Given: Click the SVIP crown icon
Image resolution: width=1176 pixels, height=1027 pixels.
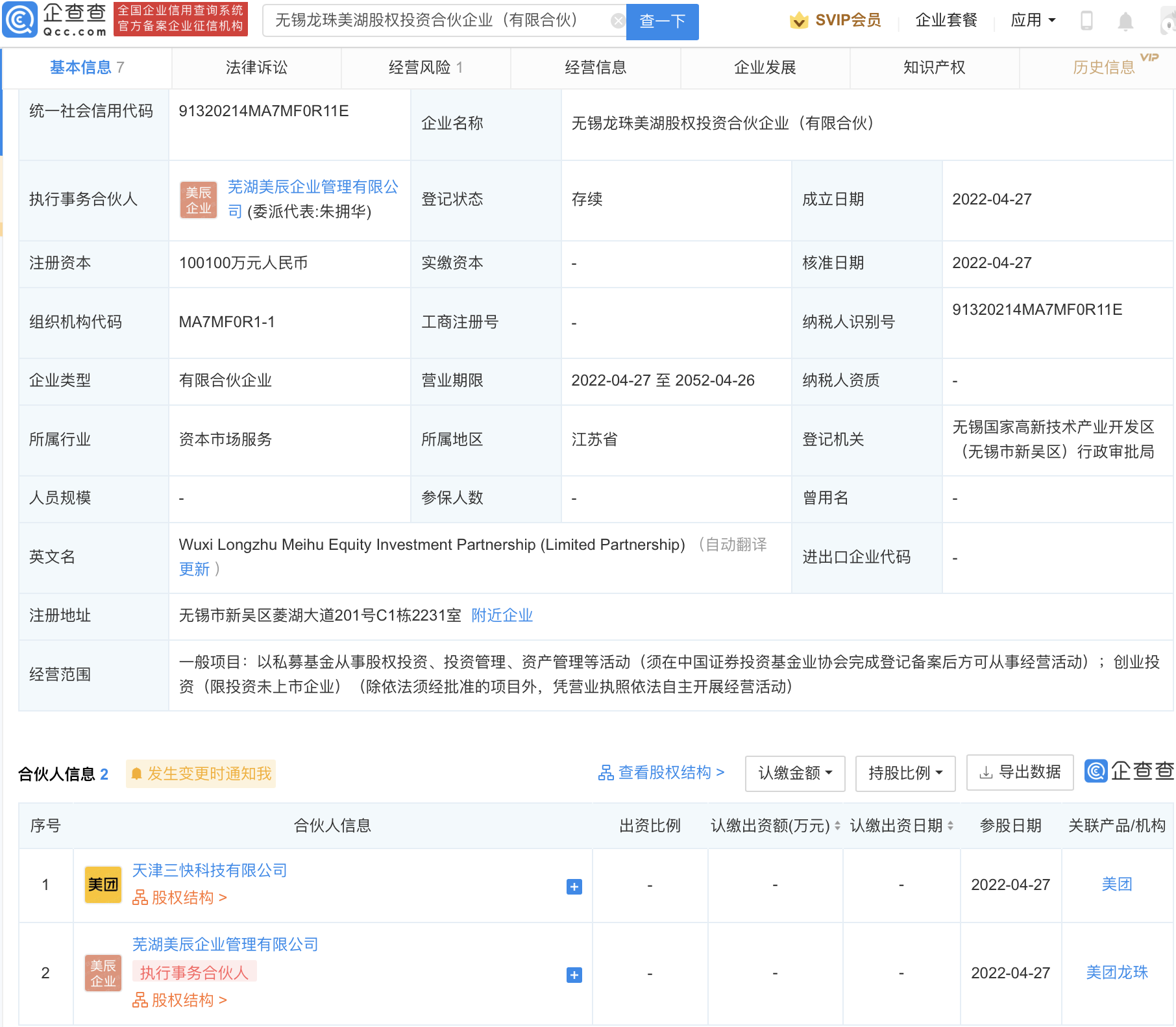Looking at the screenshot, I should [799, 21].
